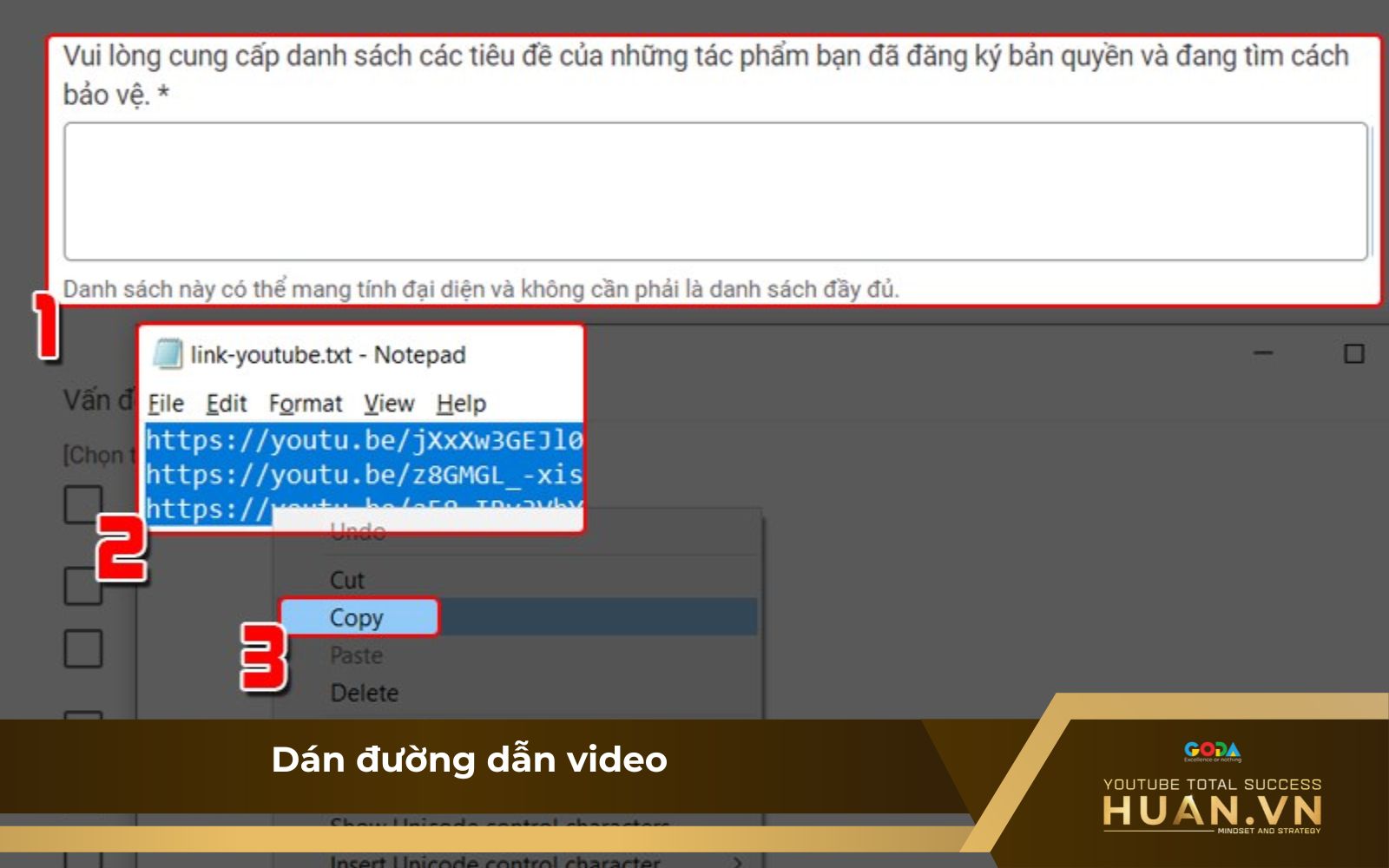Open the Help menu in Notepad
Image resolution: width=1389 pixels, height=868 pixels.
coord(461,404)
